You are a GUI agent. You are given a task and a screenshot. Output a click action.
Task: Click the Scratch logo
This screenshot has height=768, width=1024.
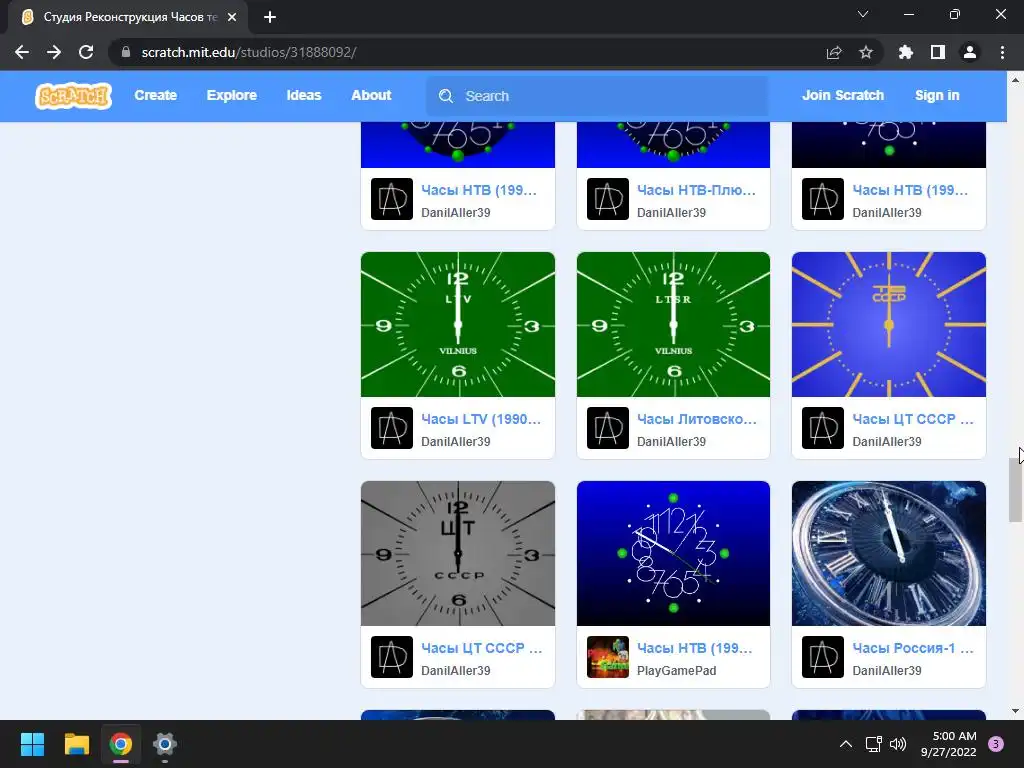[x=73, y=96]
